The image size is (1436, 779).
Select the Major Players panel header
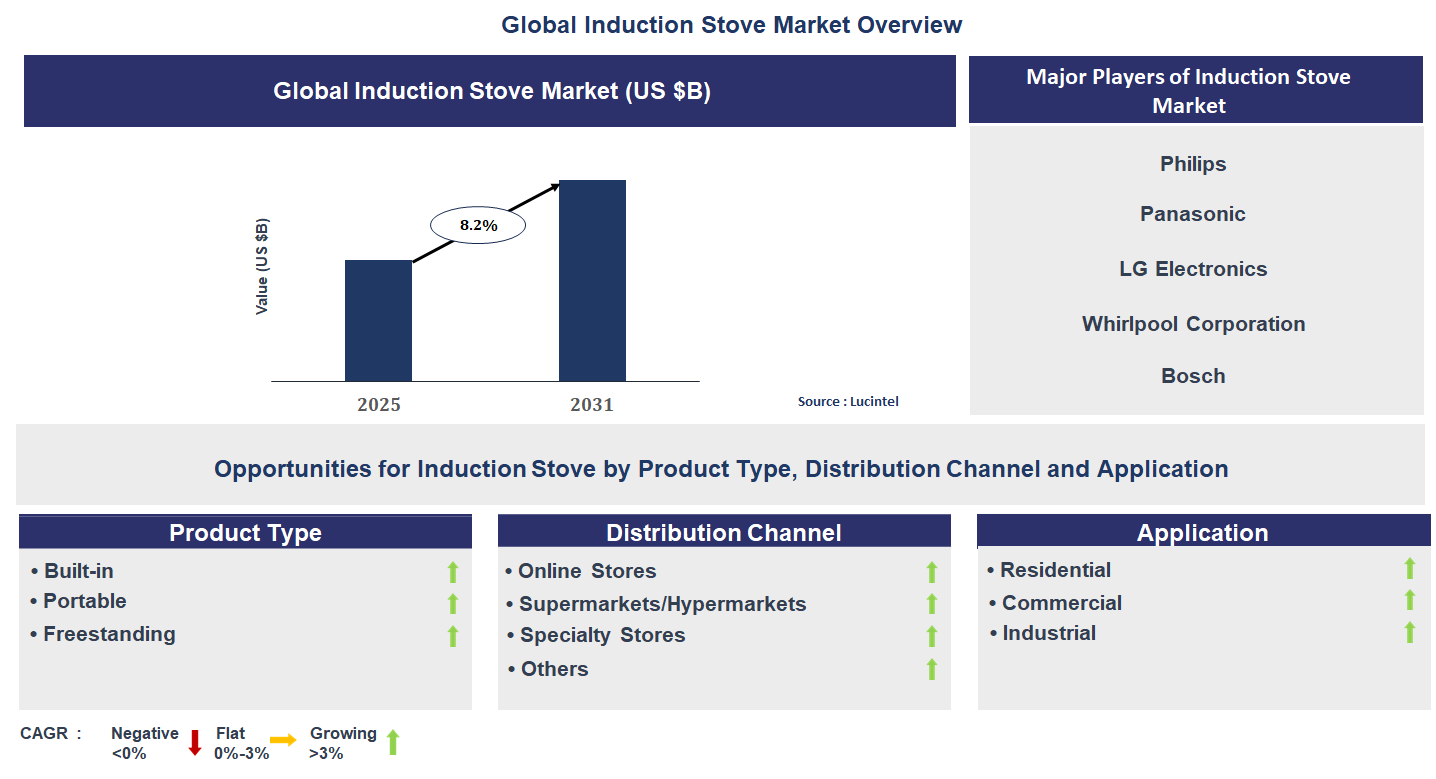pyautogui.click(x=1195, y=90)
